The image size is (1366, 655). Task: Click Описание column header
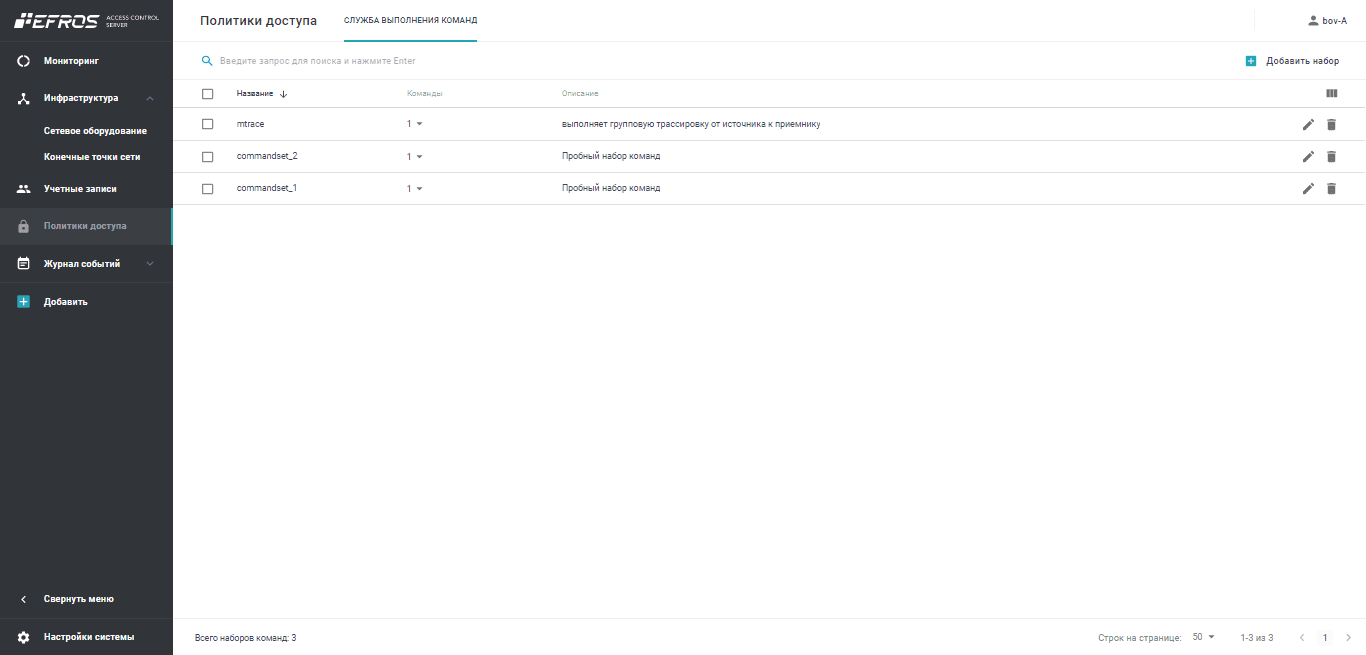[x=580, y=94]
